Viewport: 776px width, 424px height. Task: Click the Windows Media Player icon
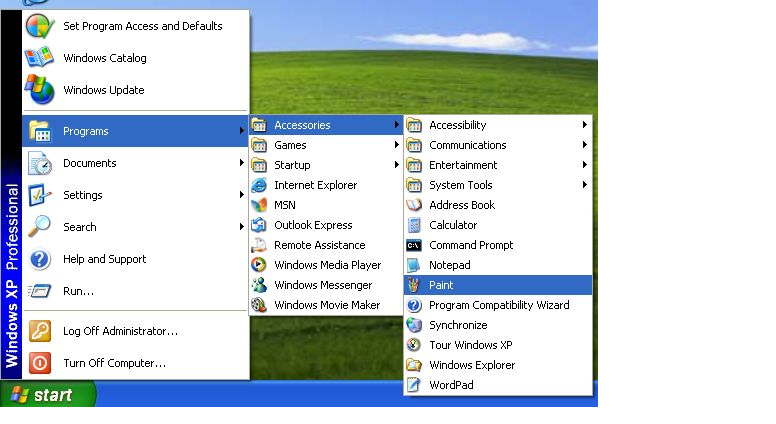(259, 265)
